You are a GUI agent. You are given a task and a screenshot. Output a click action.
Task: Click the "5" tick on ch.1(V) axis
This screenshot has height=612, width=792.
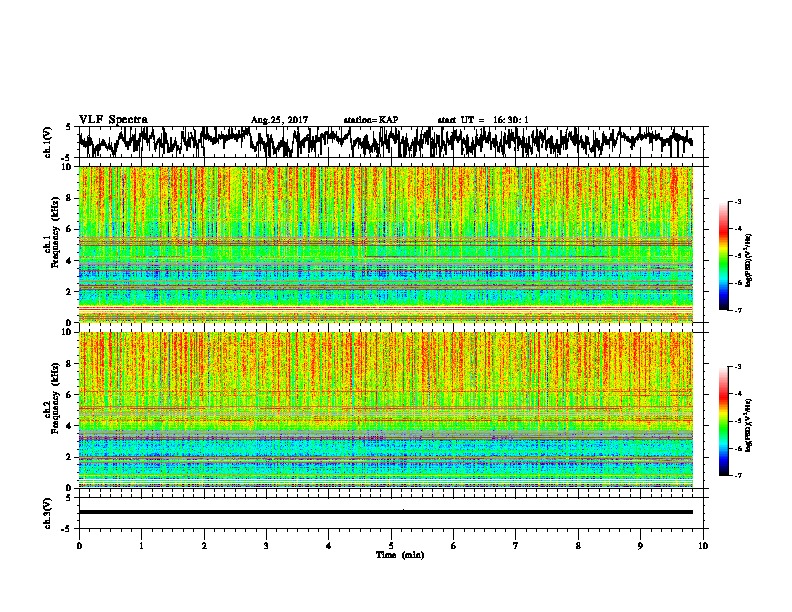(x=68, y=127)
